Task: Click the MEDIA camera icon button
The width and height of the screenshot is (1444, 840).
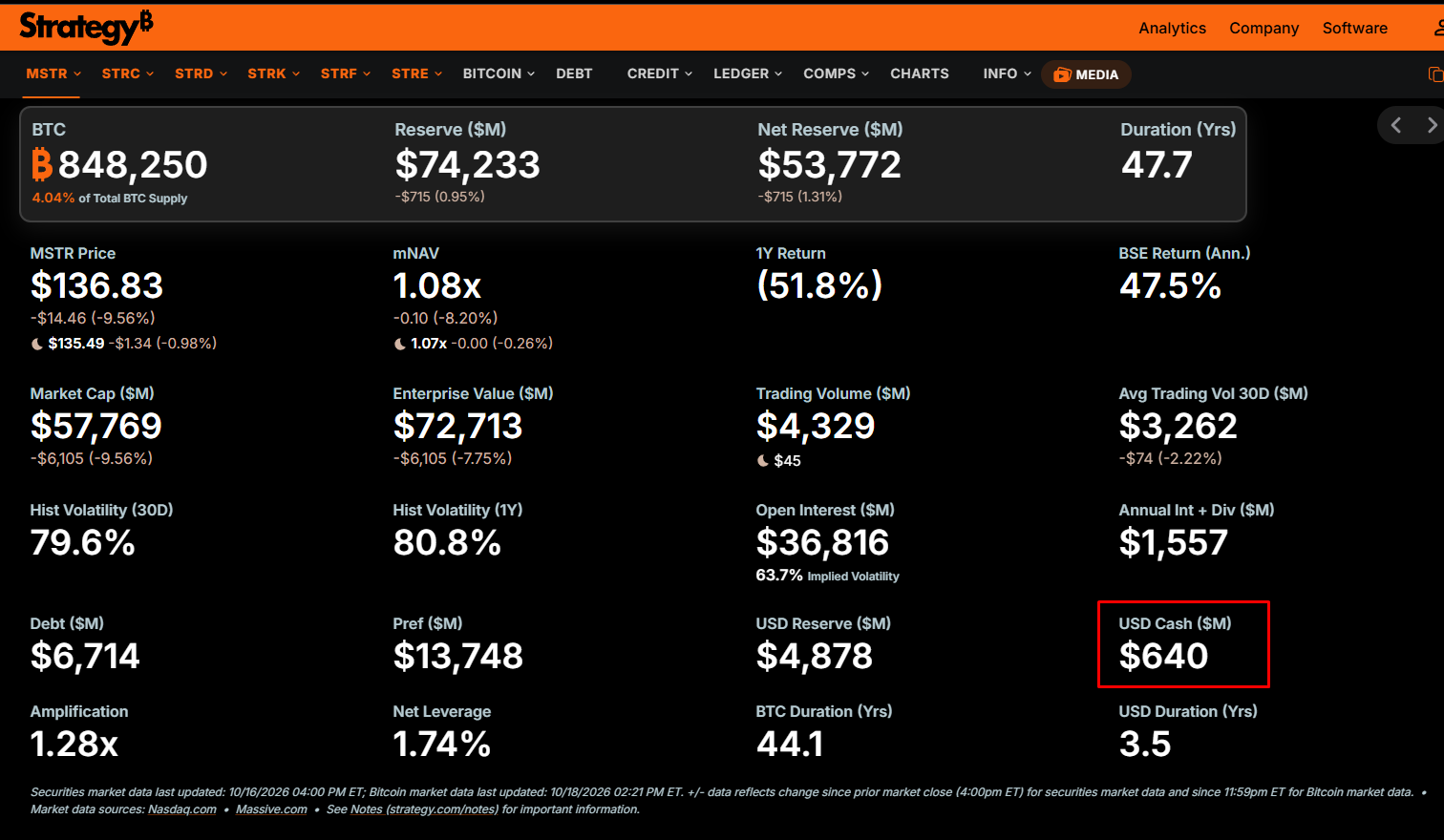Action: tap(1086, 74)
